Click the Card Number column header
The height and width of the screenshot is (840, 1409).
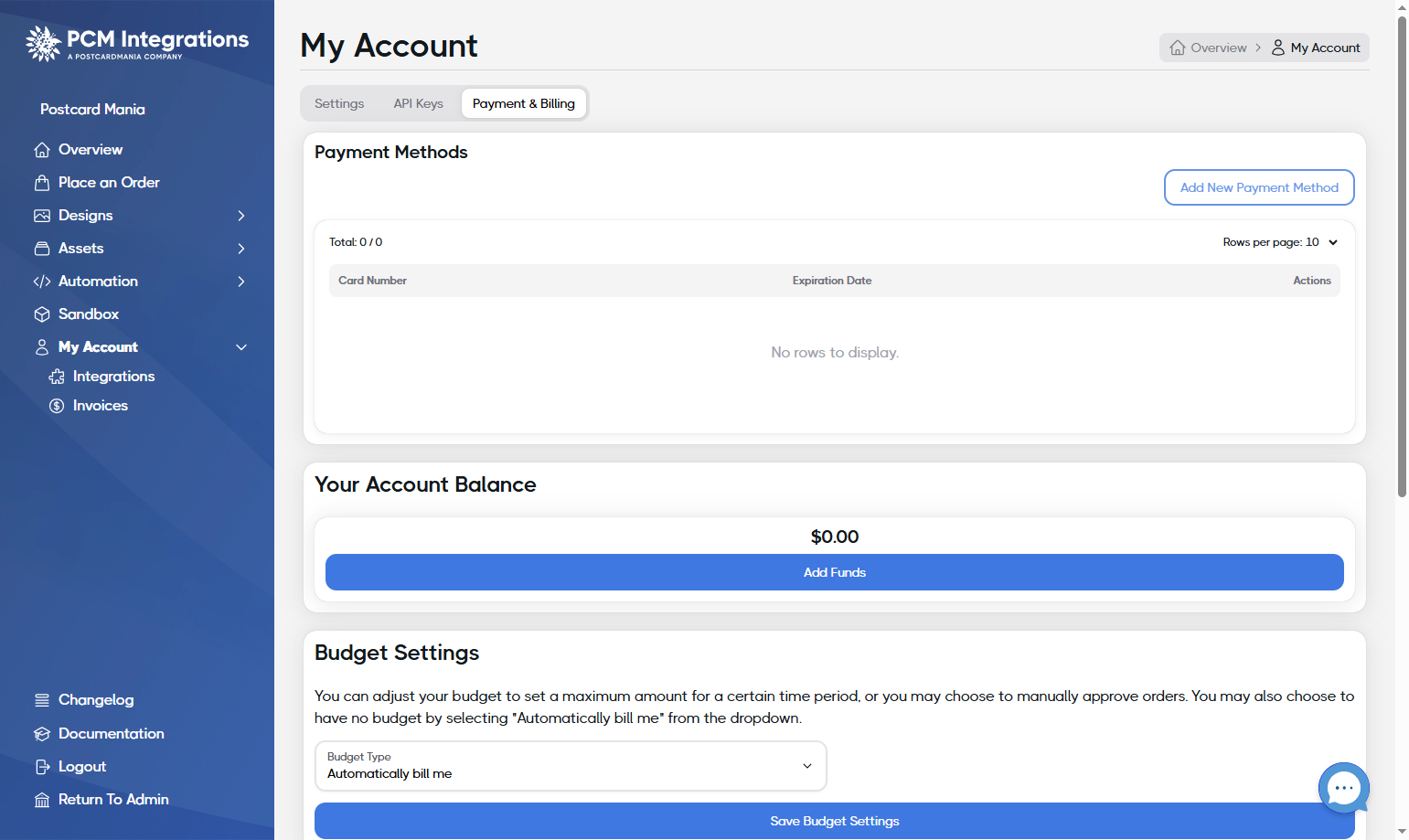tap(372, 281)
